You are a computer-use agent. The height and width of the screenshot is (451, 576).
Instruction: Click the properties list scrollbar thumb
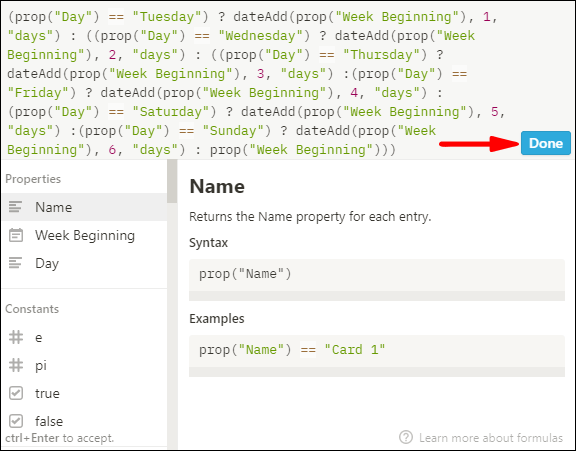172,181
